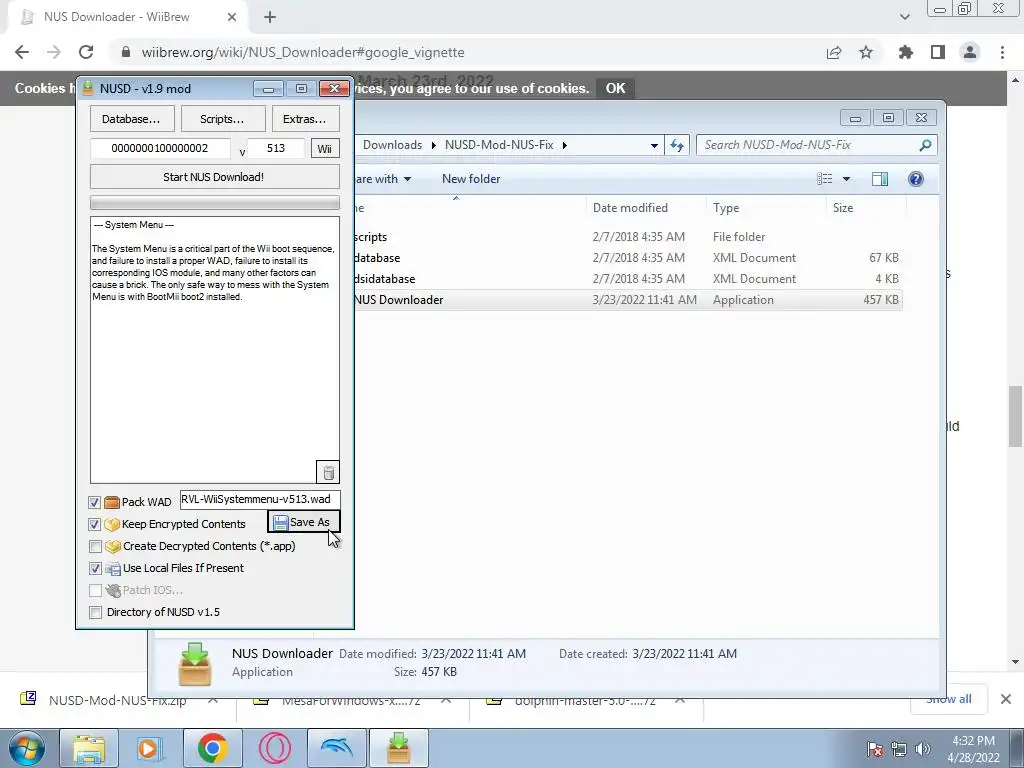Click the Start NUS Download! button
Screen dimensions: 1024x768
point(214,177)
